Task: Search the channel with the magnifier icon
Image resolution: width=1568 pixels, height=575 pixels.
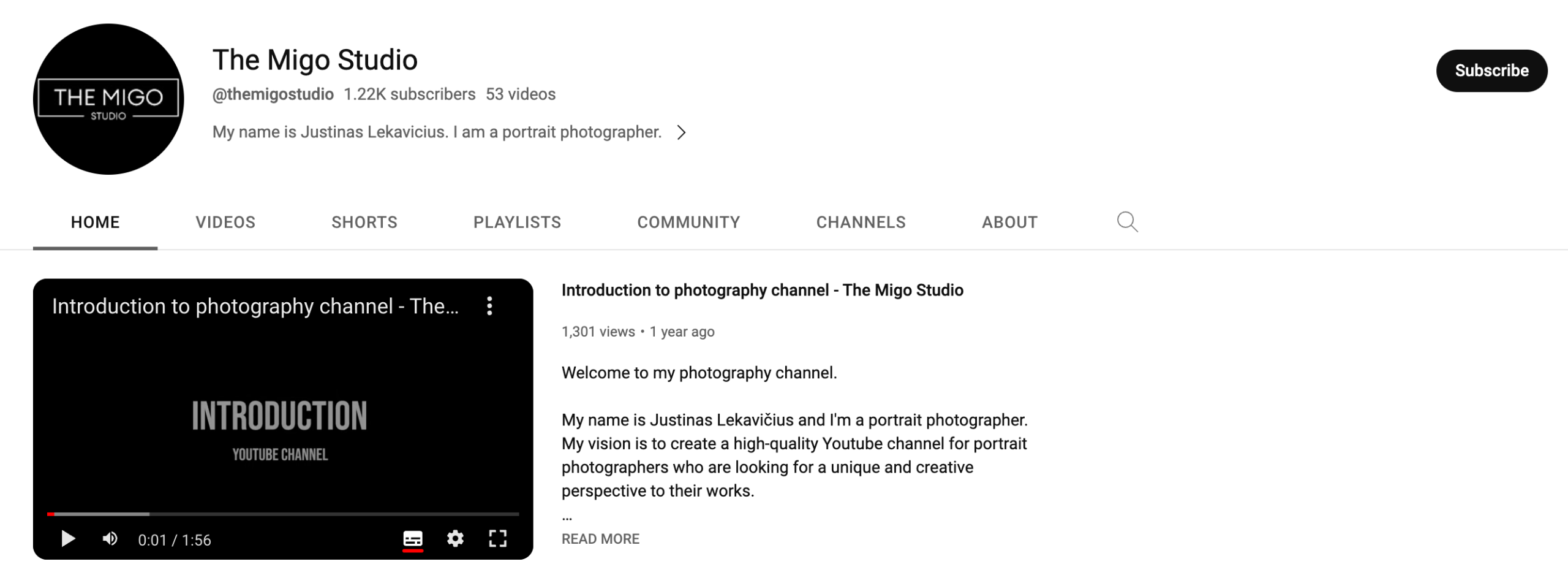Action: click(1127, 222)
